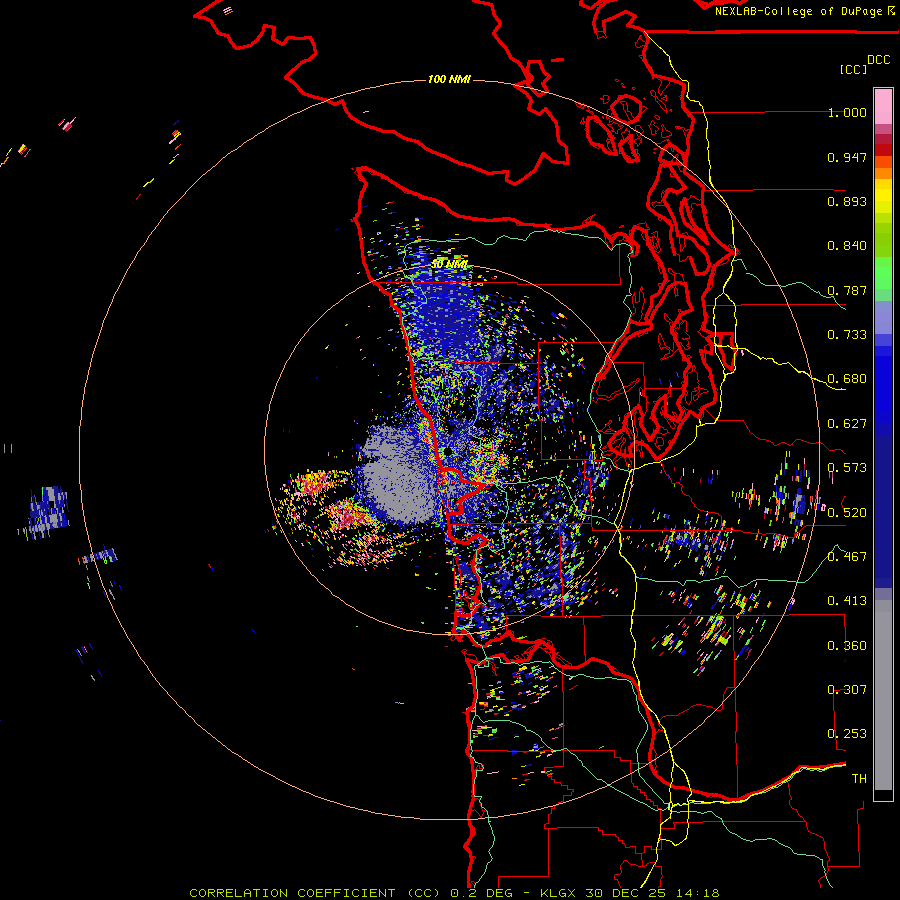
Task: Select the 0.627 scale value
Action: (x=847, y=424)
